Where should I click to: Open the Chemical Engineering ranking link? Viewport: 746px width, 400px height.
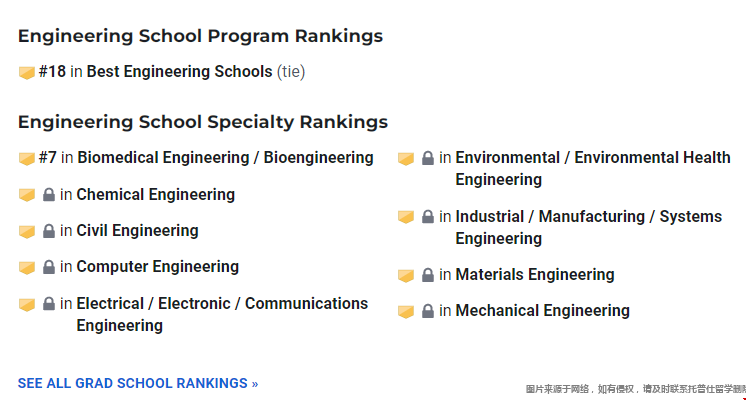156,195
